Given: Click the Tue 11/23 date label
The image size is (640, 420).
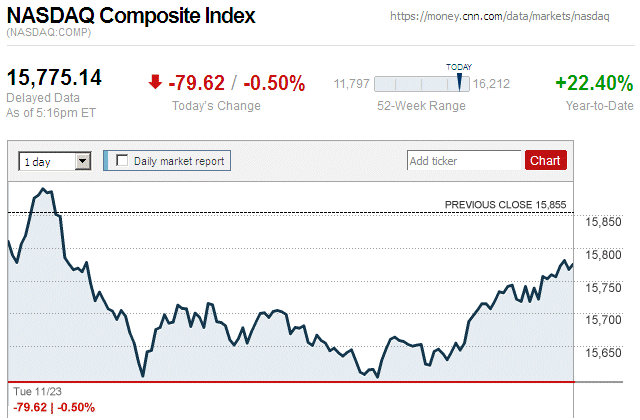Looking at the screenshot, I should pyautogui.click(x=34, y=392).
